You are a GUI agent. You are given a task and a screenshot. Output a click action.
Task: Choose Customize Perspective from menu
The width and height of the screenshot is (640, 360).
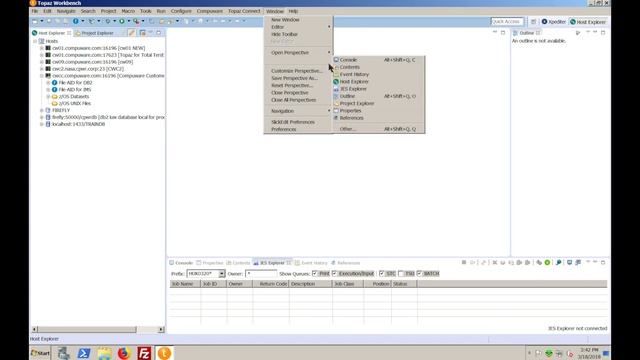pyautogui.click(x=297, y=71)
